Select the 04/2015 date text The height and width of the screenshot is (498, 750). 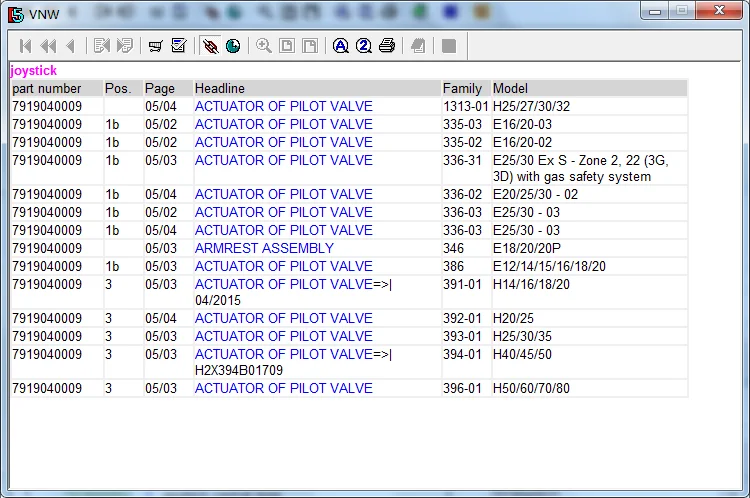pyautogui.click(x=218, y=300)
